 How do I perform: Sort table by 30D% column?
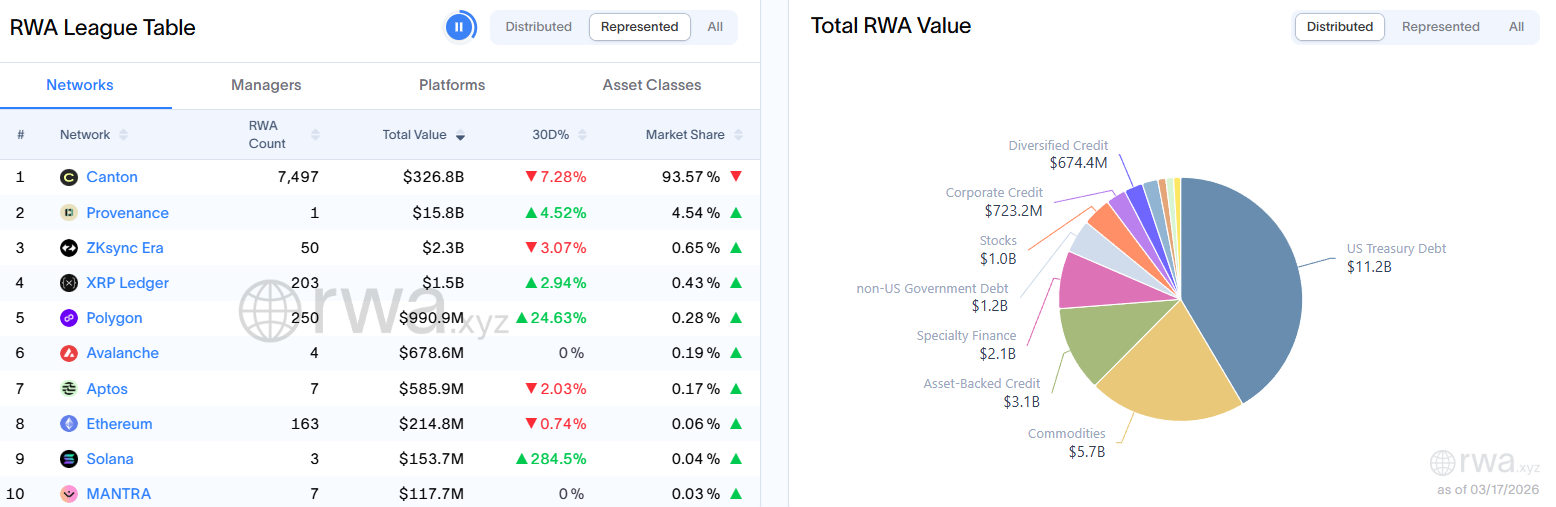click(560, 135)
